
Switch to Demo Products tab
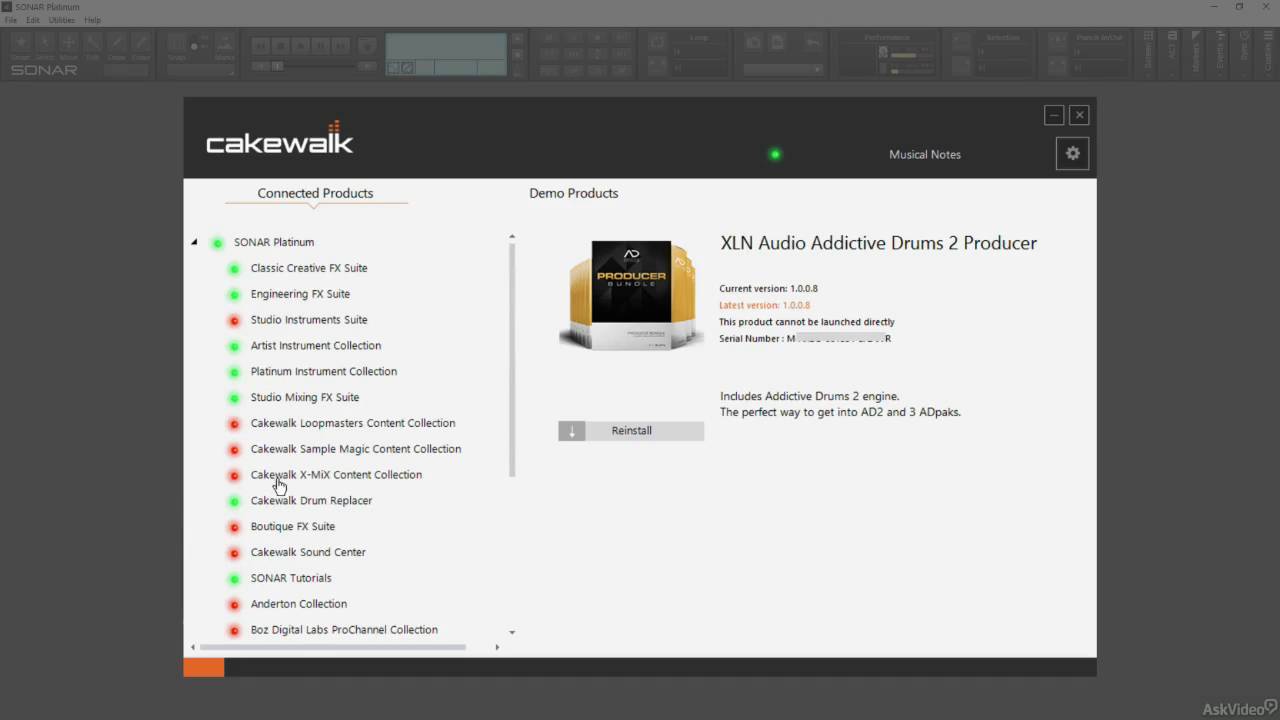coord(574,193)
